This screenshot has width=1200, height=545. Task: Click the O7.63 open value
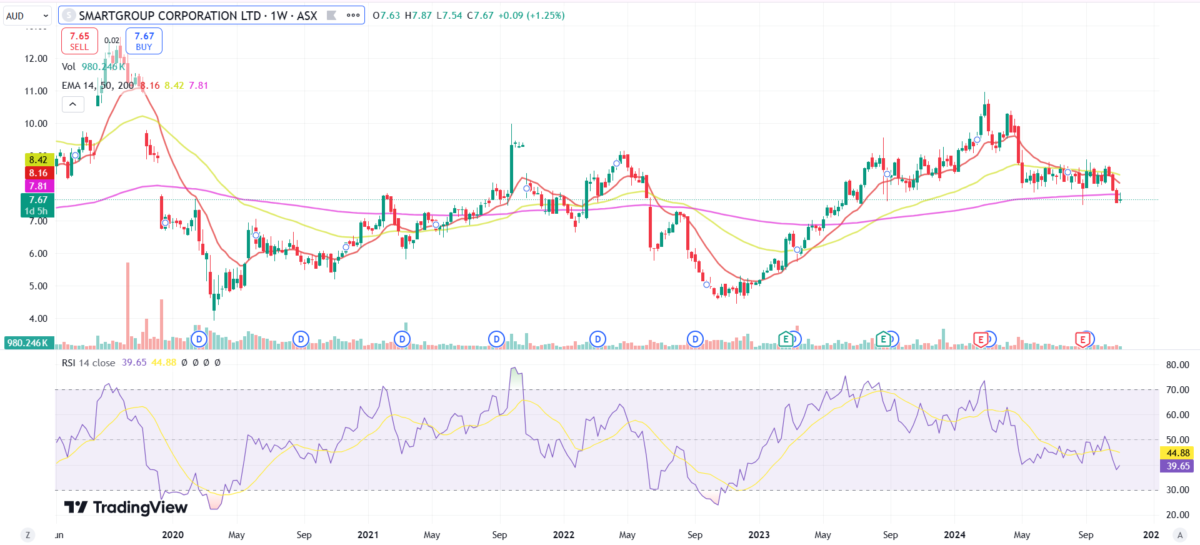385,16
